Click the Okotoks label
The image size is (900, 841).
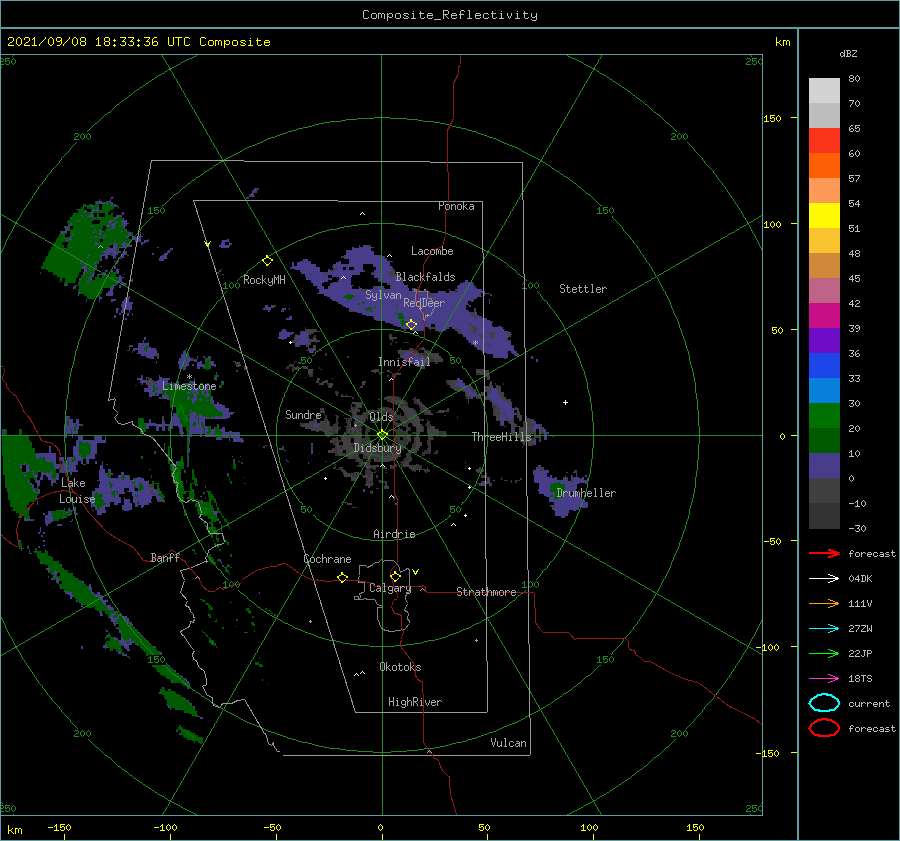point(400,667)
